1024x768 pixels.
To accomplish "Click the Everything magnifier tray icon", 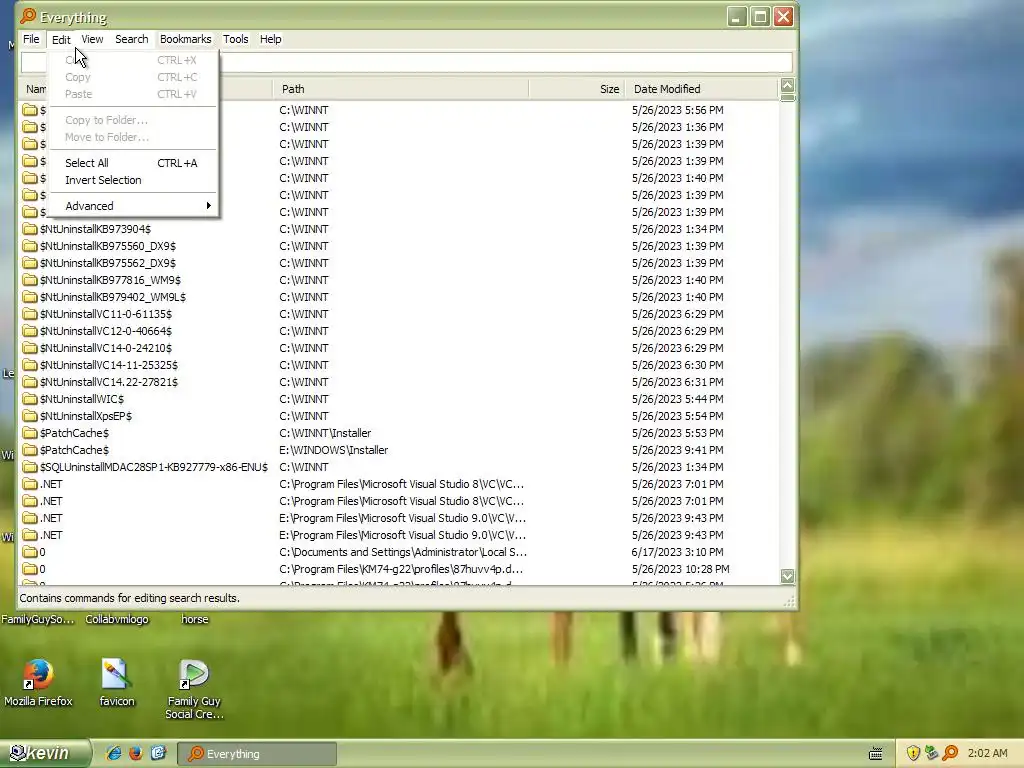I will [x=950, y=754].
